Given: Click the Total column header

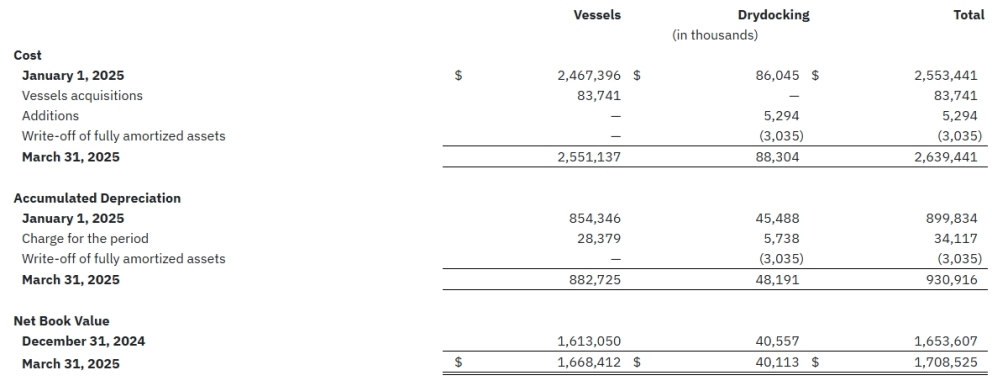Looking at the screenshot, I should pos(969,15).
